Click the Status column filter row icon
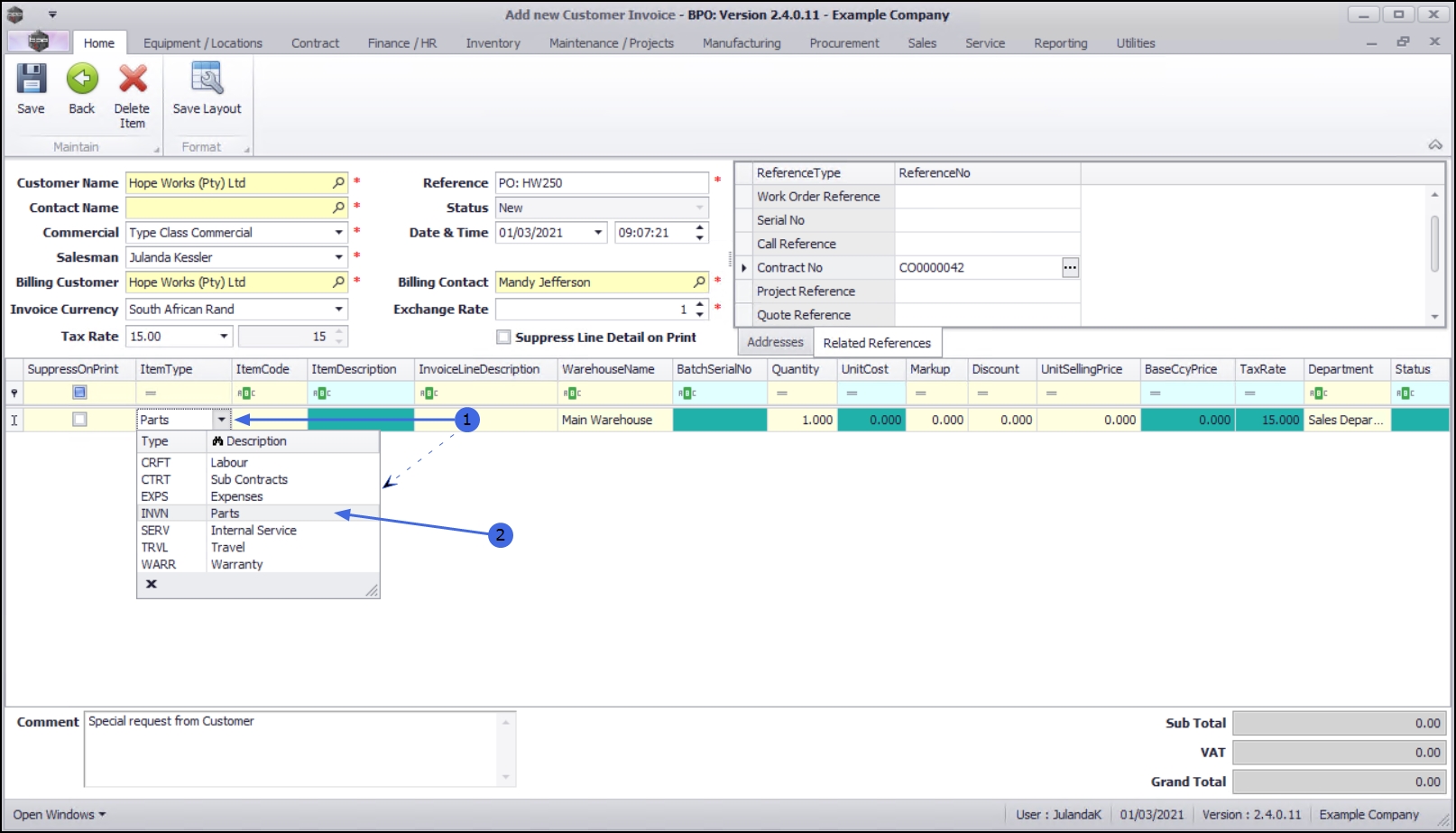 1405,393
